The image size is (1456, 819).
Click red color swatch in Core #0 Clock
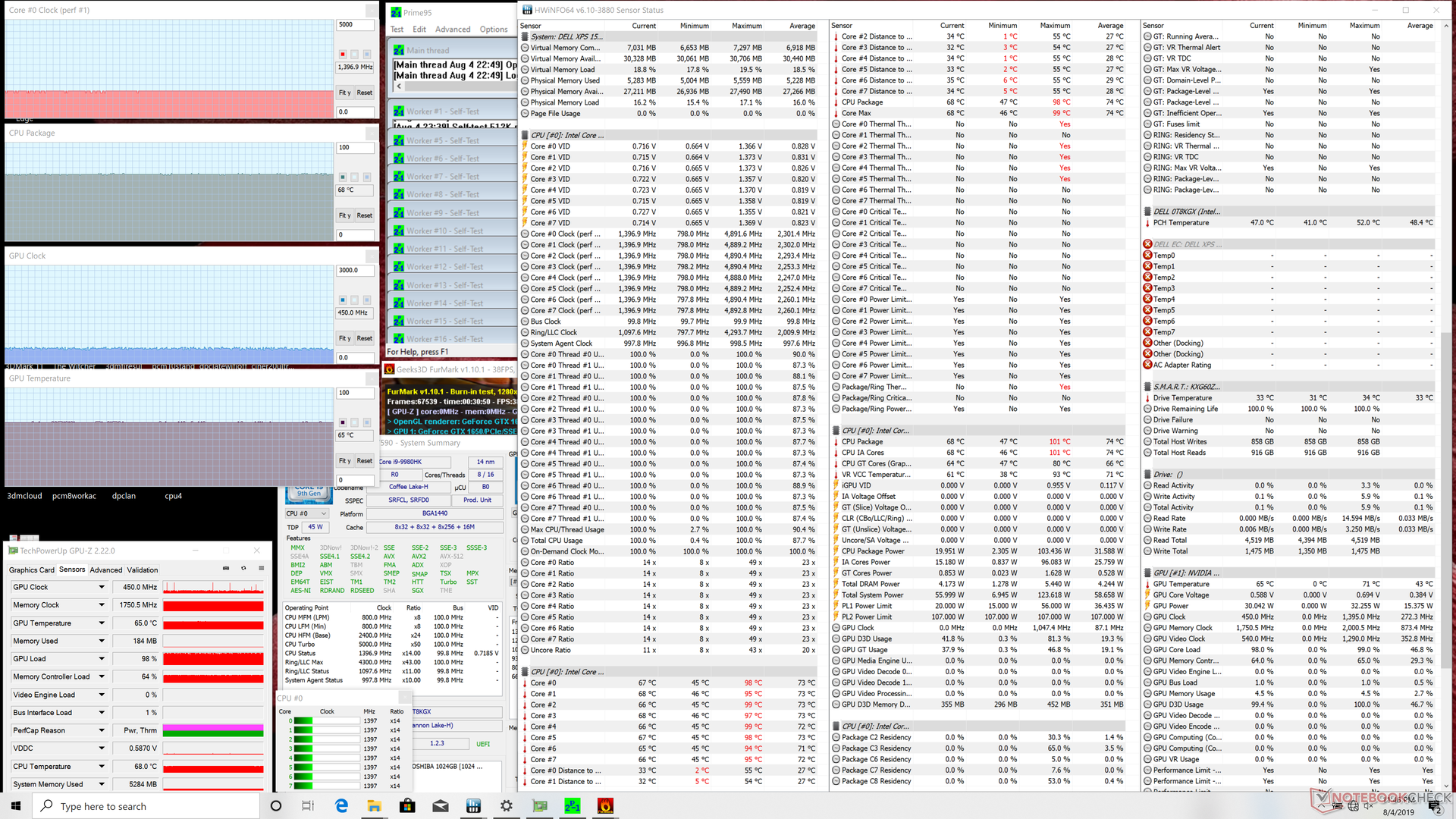coord(343,54)
